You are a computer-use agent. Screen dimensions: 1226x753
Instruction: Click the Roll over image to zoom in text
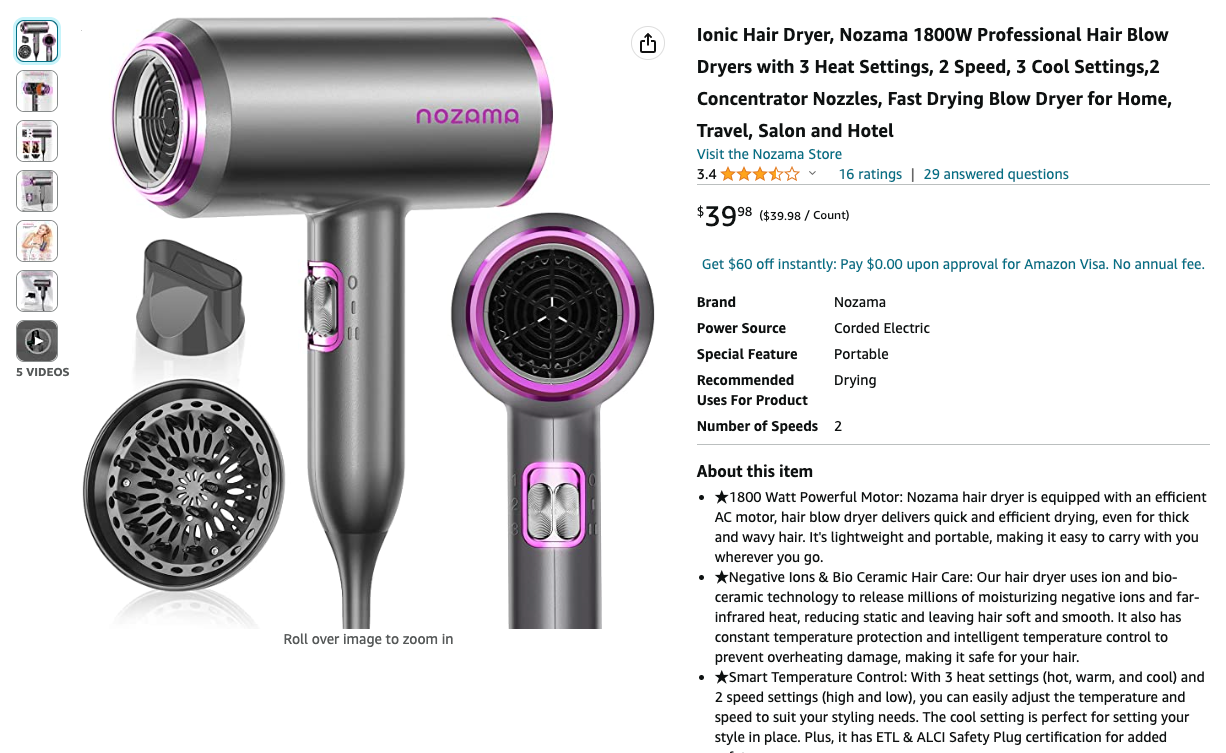tap(368, 639)
